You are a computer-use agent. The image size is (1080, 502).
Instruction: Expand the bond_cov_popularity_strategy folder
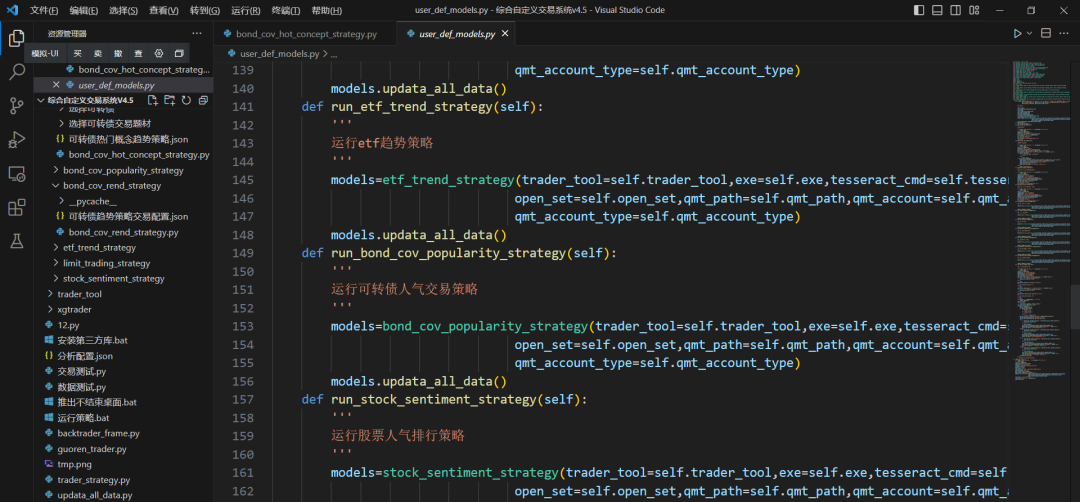tap(123, 170)
